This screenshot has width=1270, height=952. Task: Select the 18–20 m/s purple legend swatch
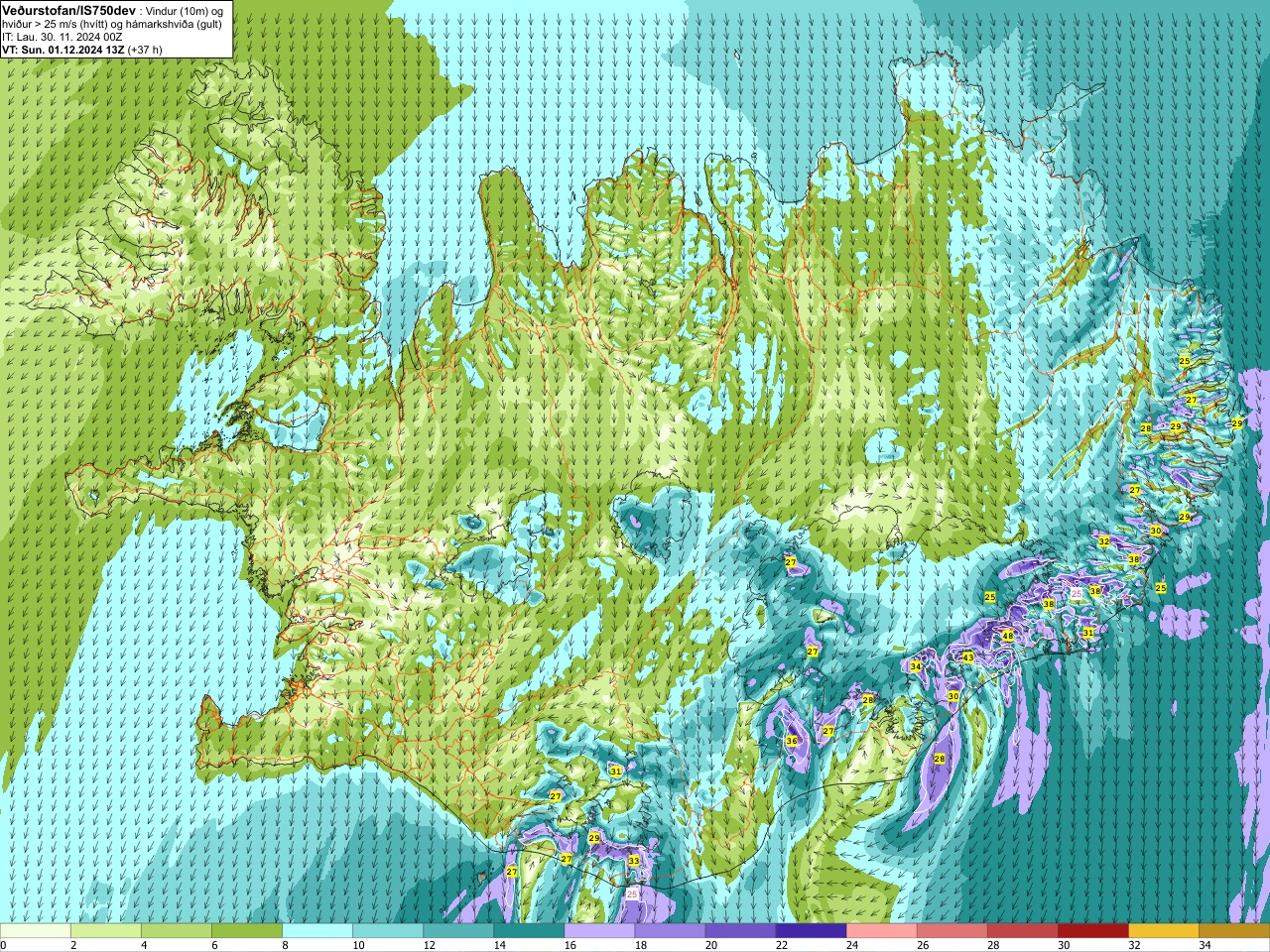click(670, 931)
